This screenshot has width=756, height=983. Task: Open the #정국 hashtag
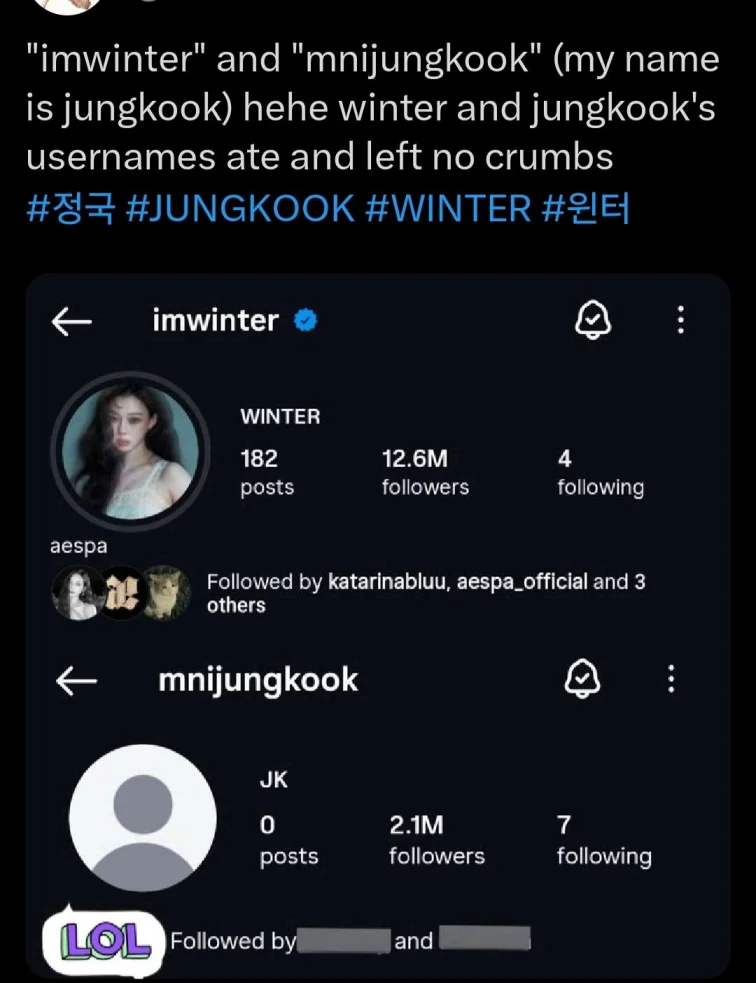coord(71,209)
